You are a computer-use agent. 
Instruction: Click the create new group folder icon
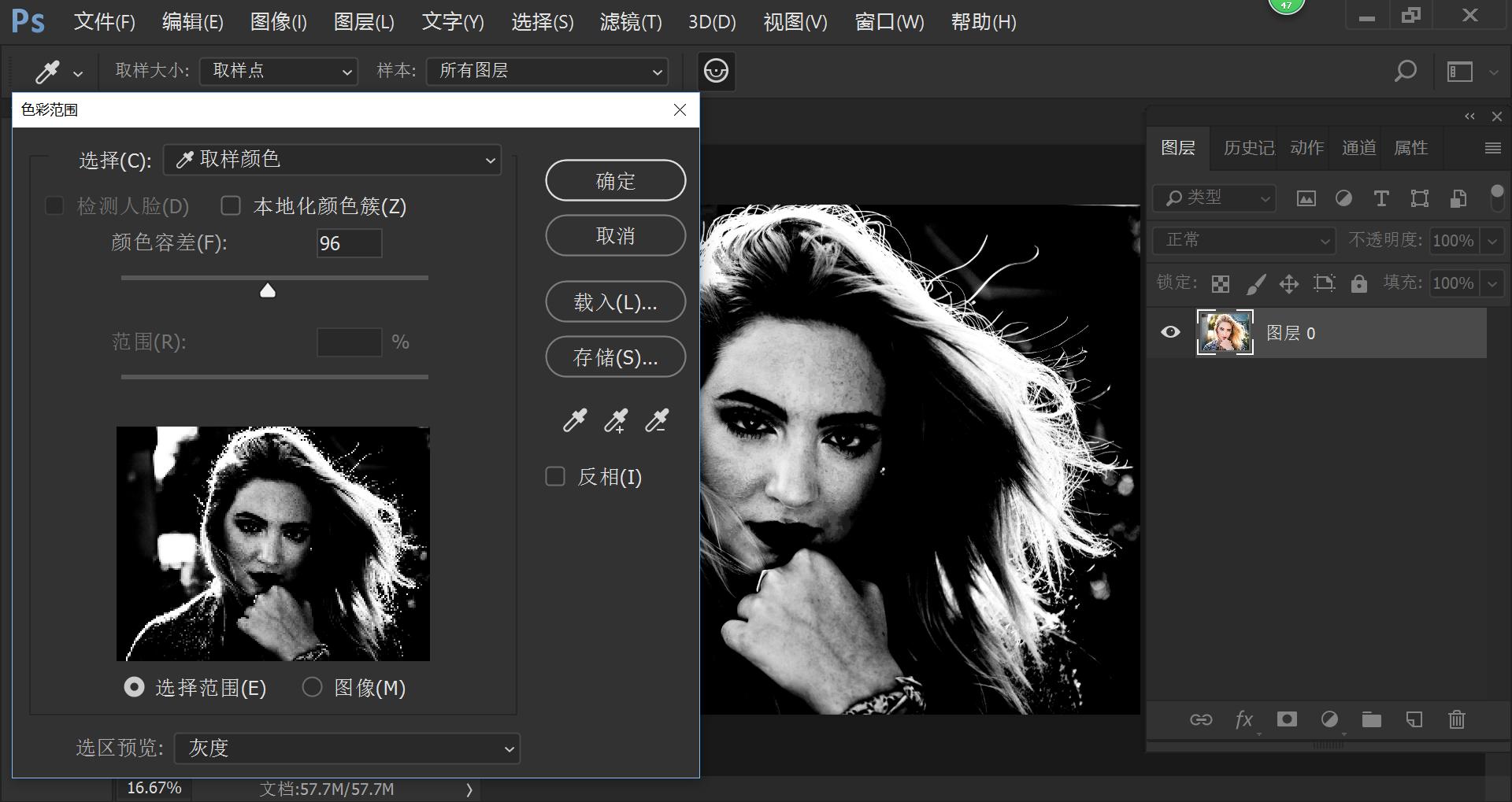(x=1372, y=719)
